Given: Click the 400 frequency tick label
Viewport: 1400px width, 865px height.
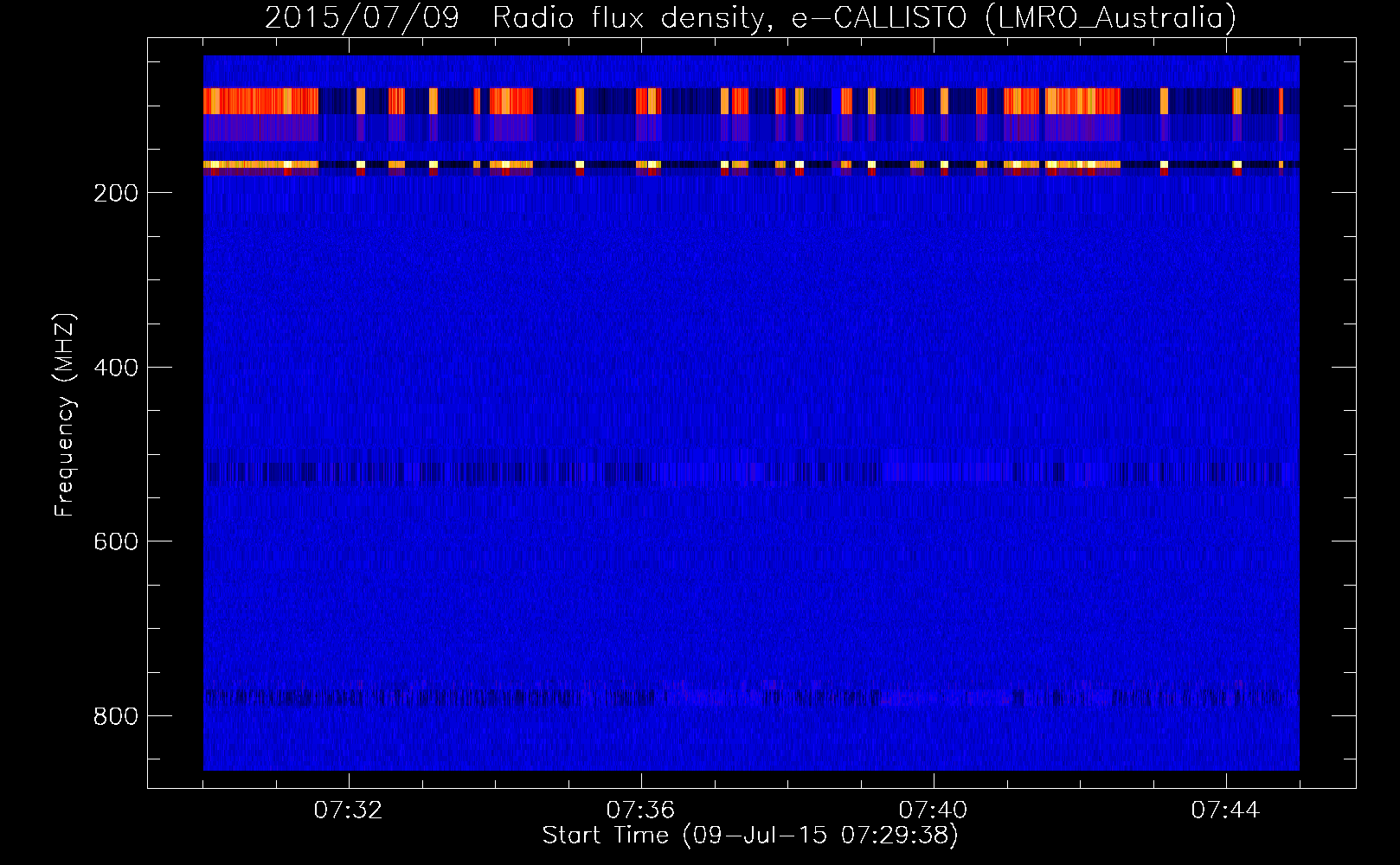Looking at the screenshot, I should 116,368.
